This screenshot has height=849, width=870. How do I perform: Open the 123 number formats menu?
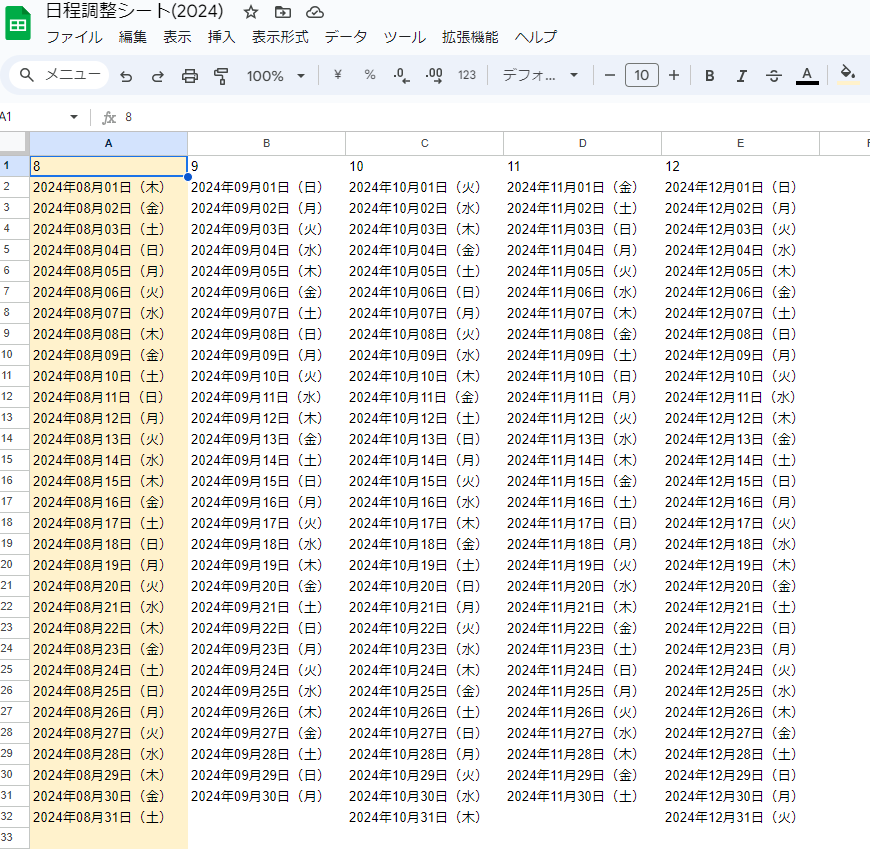(x=467, y=75)
